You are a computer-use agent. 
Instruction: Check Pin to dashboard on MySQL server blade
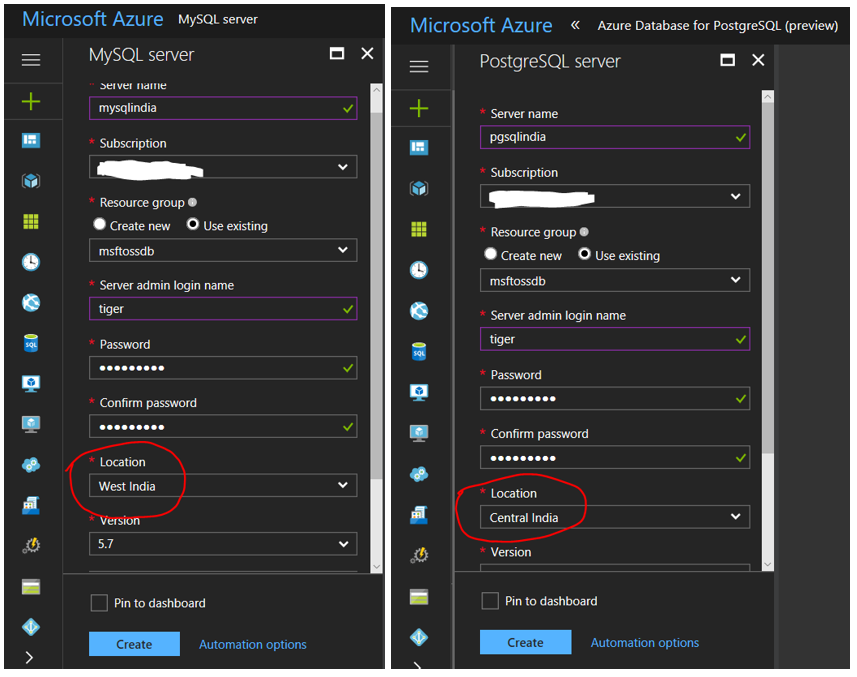99,603
